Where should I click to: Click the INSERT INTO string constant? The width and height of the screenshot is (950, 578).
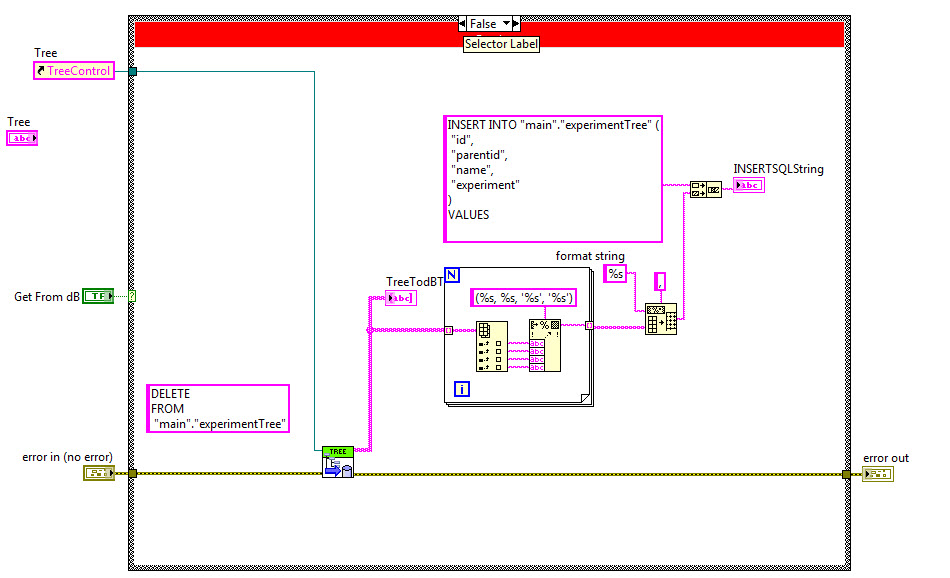(x=552, y=179)
